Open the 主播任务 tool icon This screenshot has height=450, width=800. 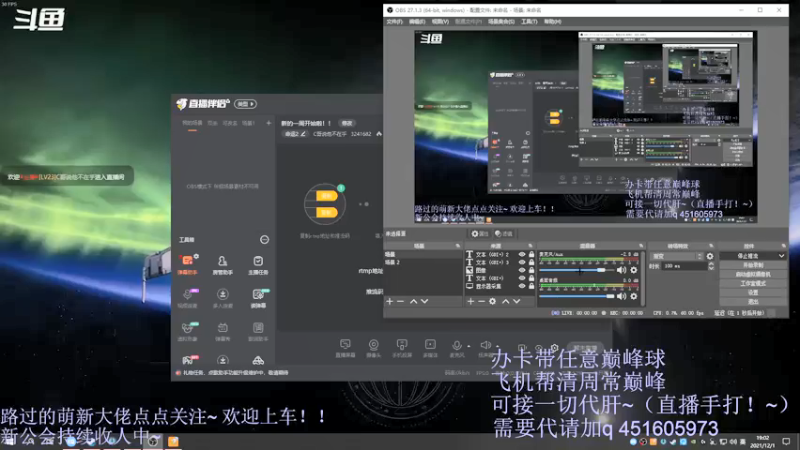pos(258,265)
